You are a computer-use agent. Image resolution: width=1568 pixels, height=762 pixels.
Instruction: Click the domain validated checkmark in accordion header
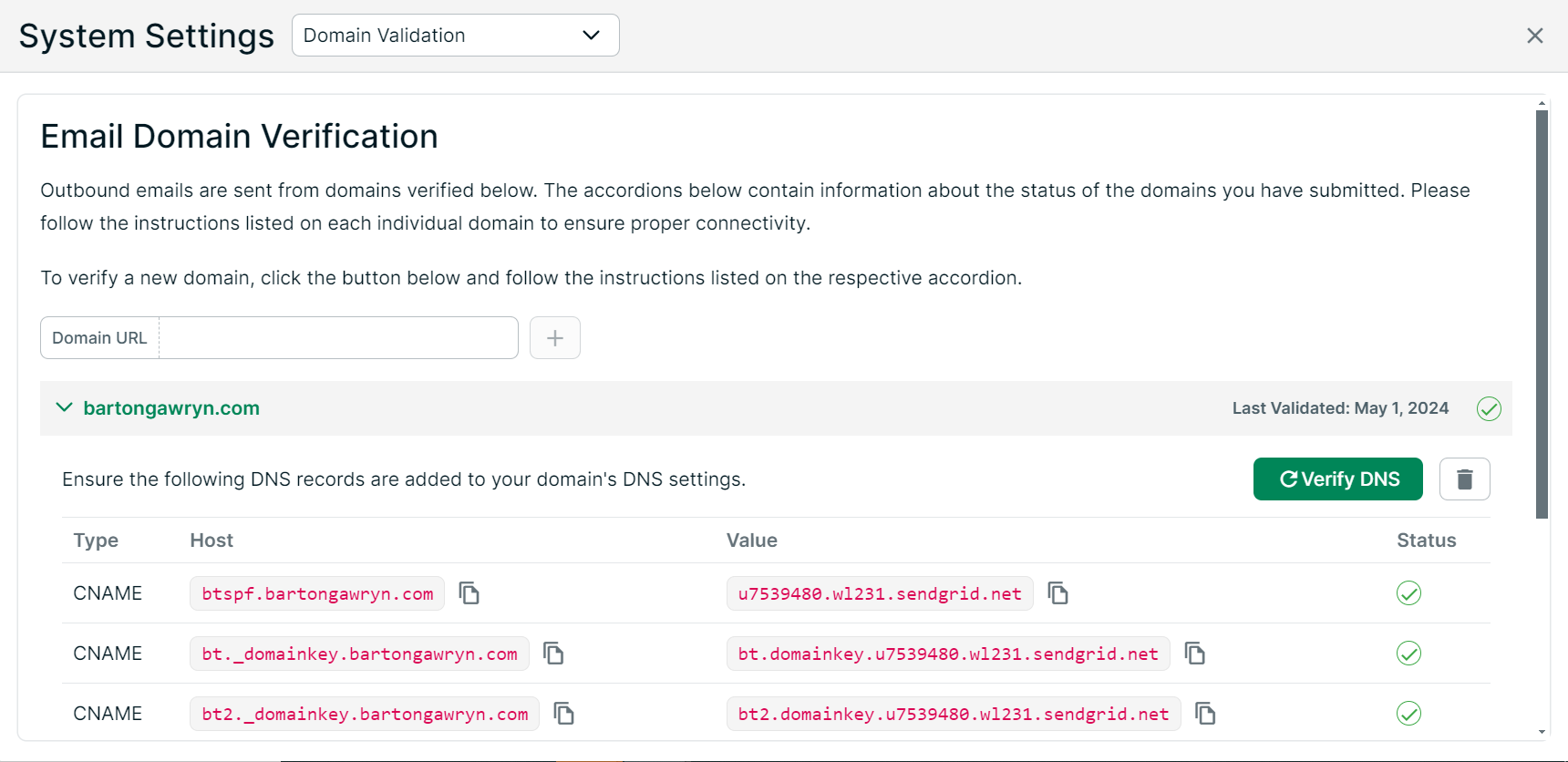coord(1489,408)
